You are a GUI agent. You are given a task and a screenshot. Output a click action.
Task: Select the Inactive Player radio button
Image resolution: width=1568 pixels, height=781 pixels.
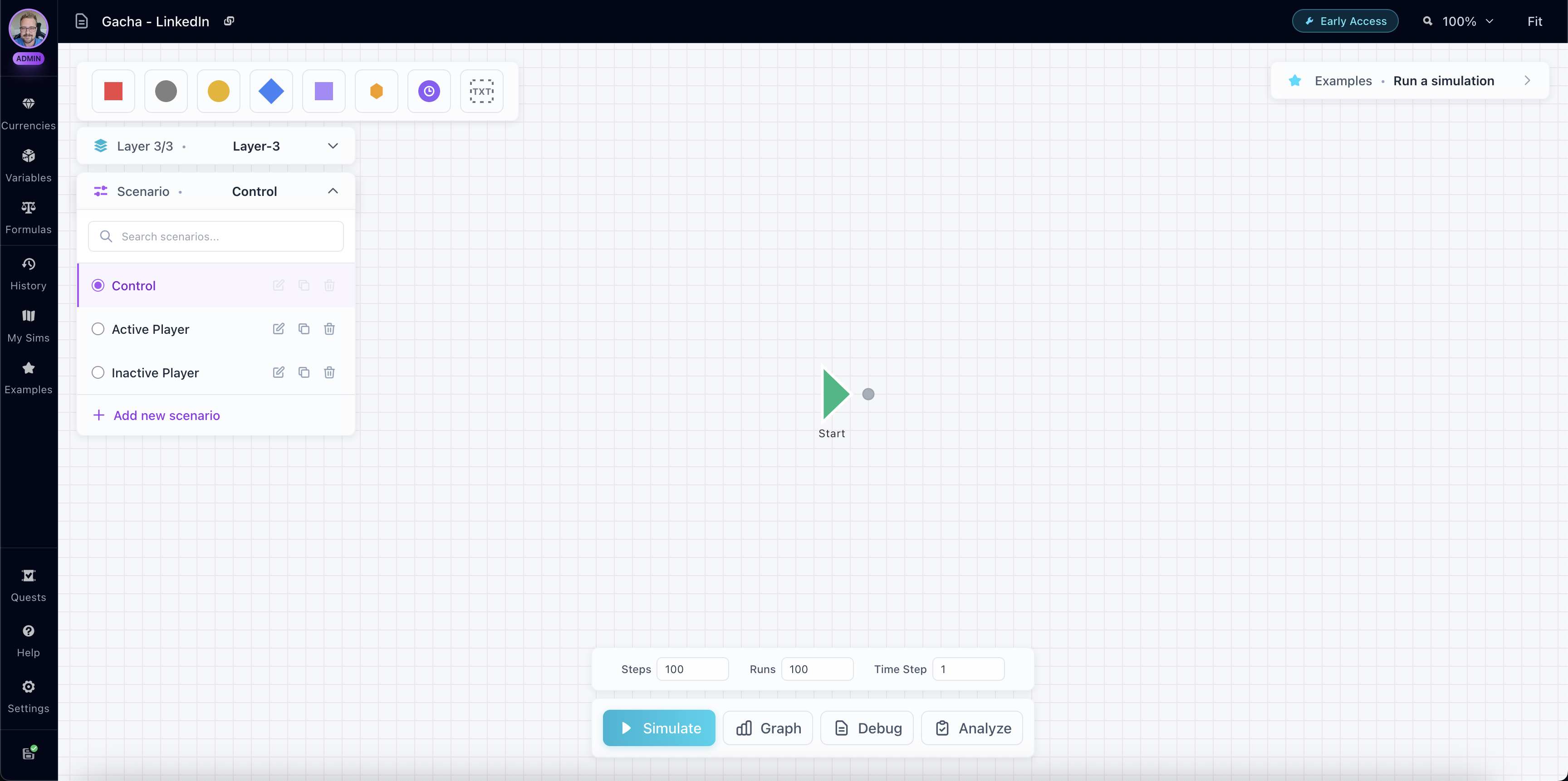click(x=98, y=372)
